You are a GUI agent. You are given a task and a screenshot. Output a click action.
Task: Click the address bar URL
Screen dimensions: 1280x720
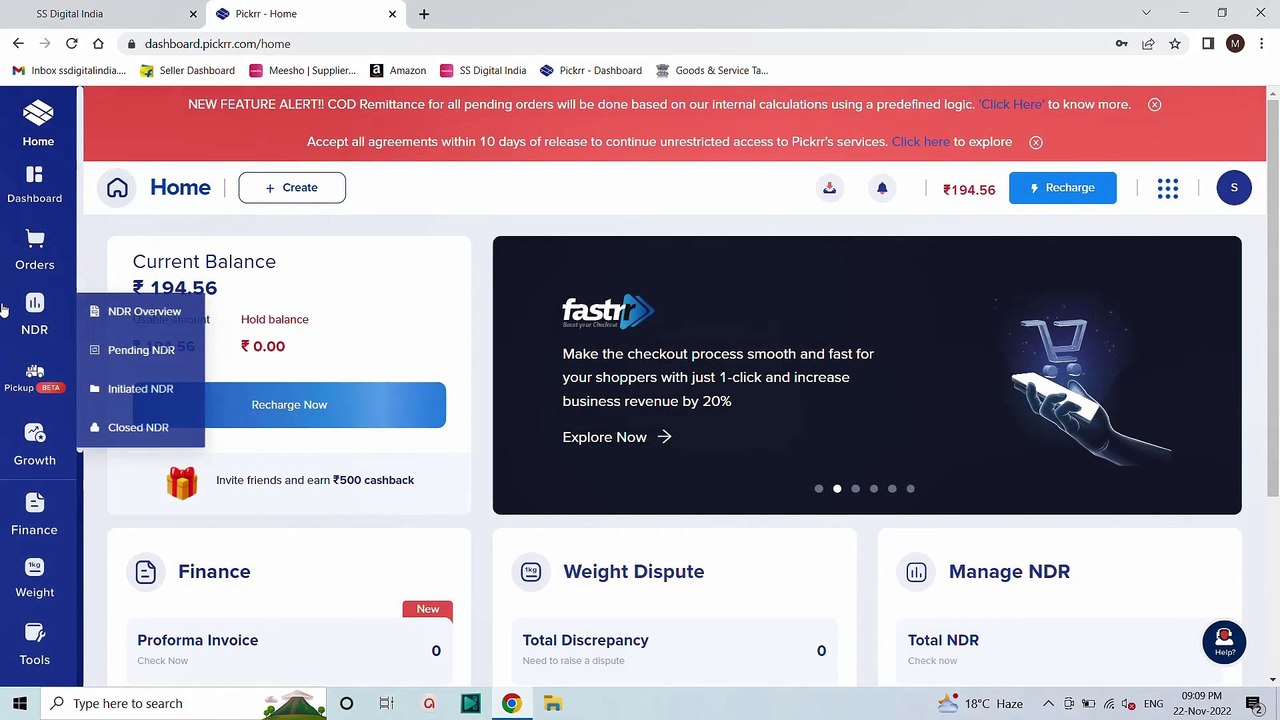(x=217, y=44)
